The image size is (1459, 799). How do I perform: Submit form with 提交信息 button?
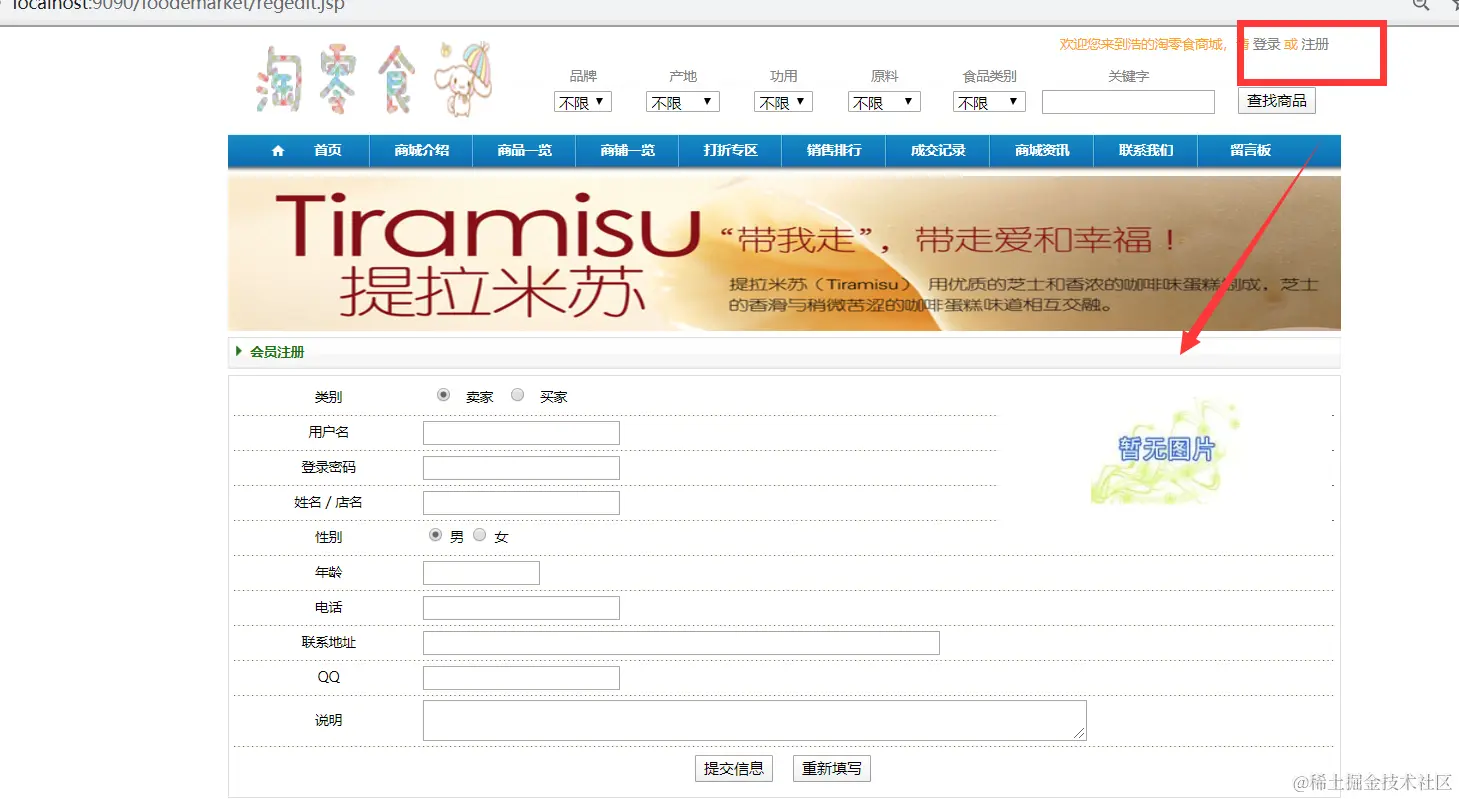pyautogui.click(x=734, y=768)
